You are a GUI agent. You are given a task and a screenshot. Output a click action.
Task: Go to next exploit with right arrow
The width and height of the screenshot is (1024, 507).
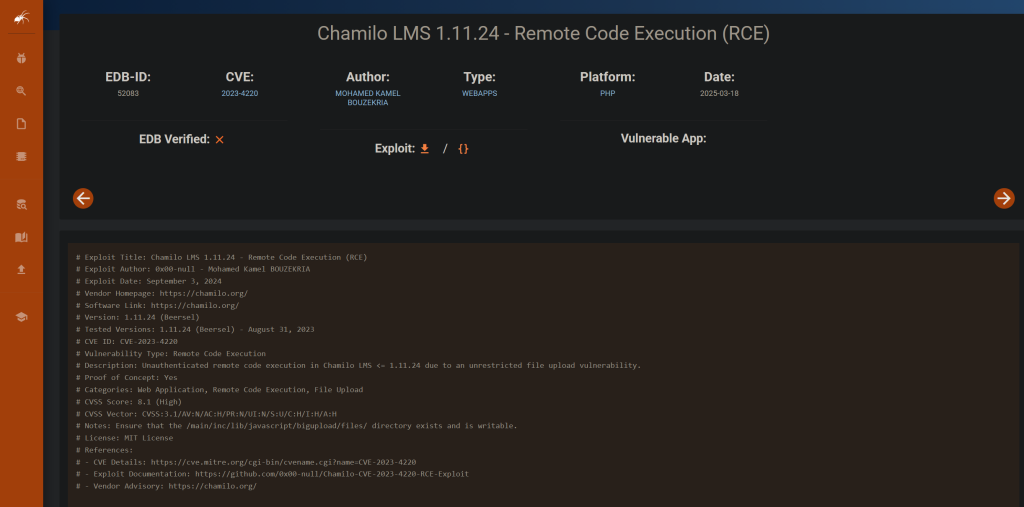[1003, 198]
